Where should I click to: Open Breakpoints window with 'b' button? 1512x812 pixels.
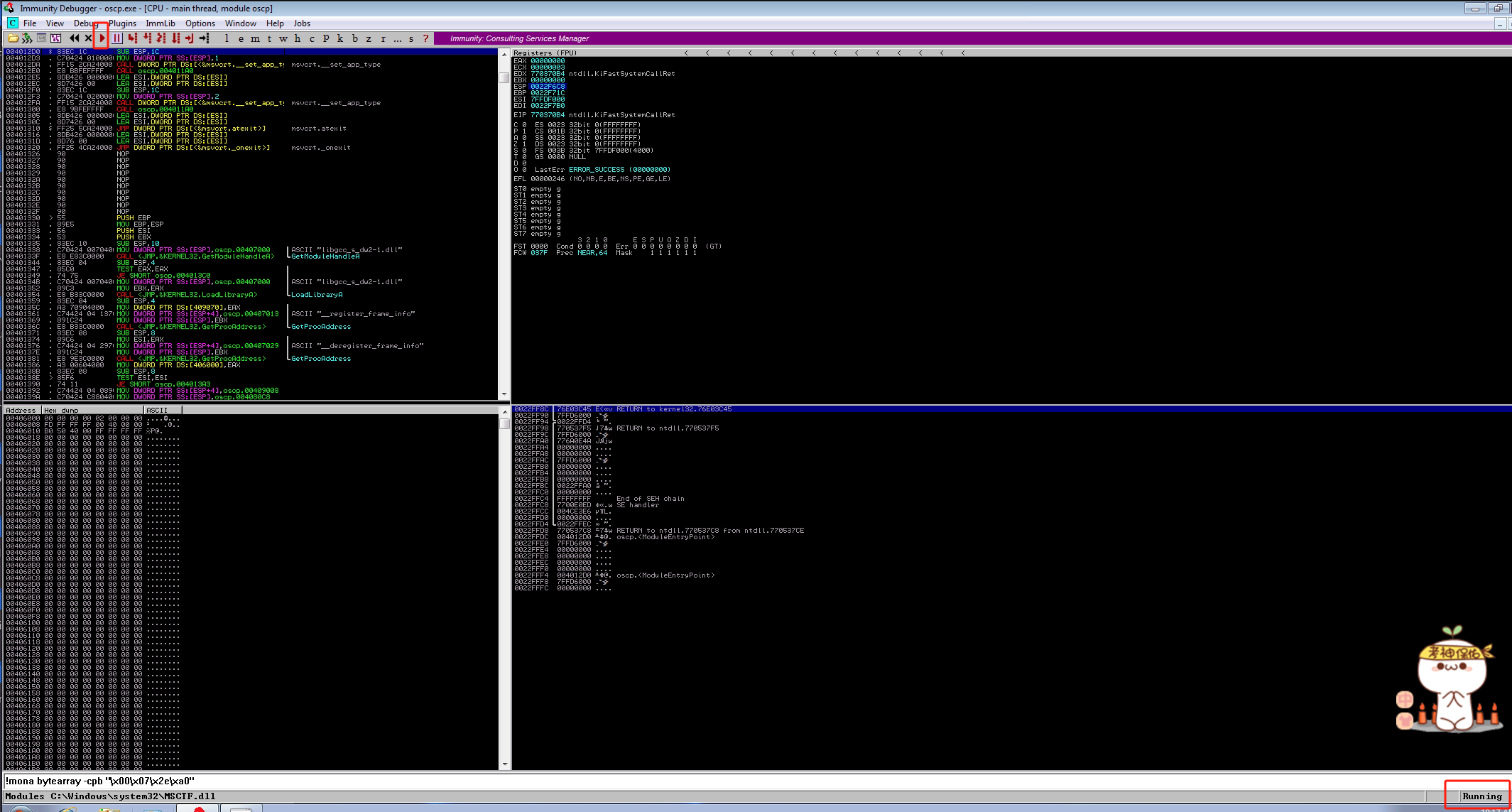click(354, 38)
